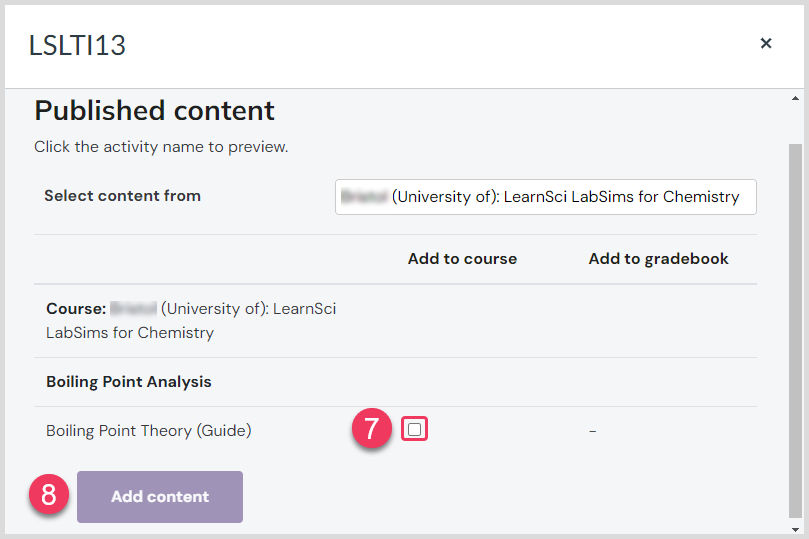Close the LSLTI13 dialog with X icon
This screenshot has height=539, width=809.
pyautogui.click(x=766, y=43)
